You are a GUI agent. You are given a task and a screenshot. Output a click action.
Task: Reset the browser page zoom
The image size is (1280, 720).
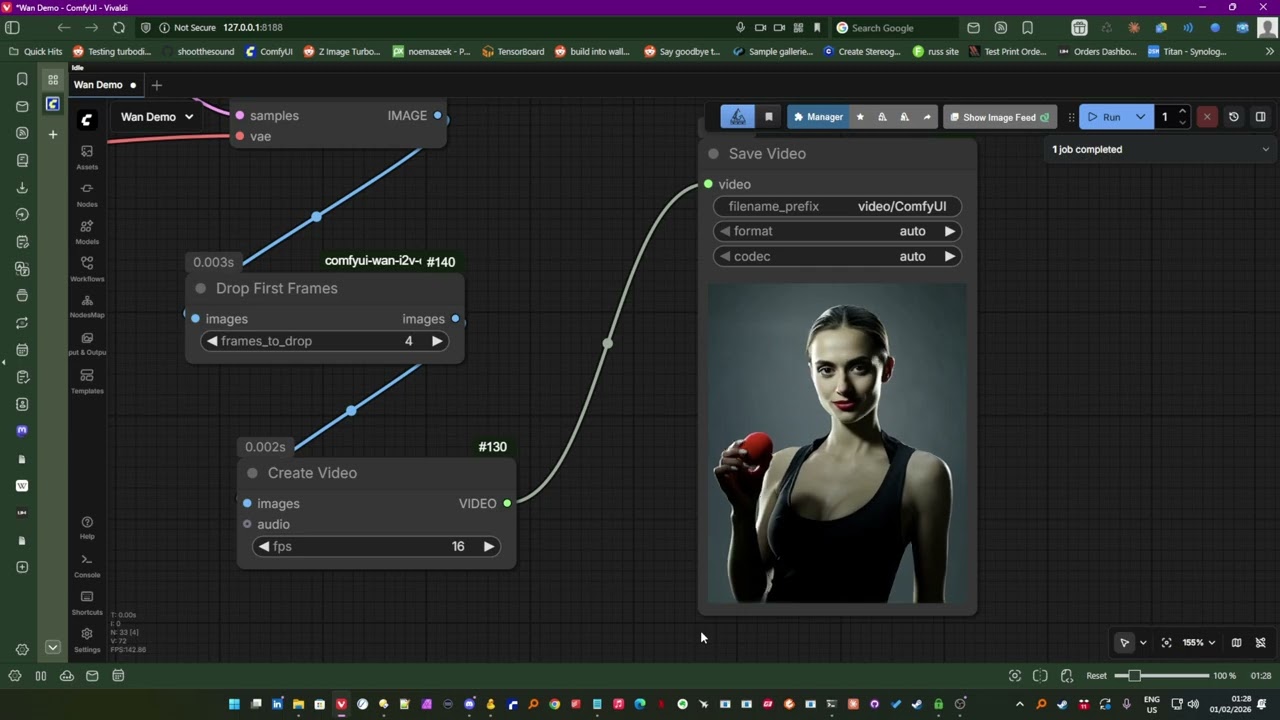[1097, 676]
